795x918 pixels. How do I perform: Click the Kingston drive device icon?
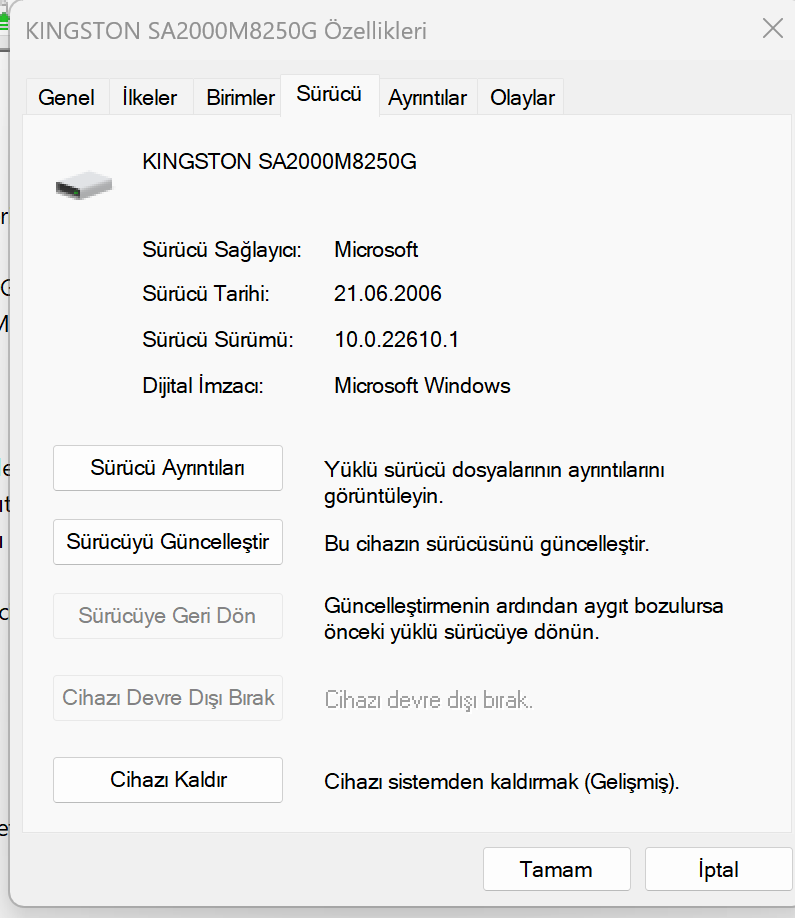click(x=84, y=185)
